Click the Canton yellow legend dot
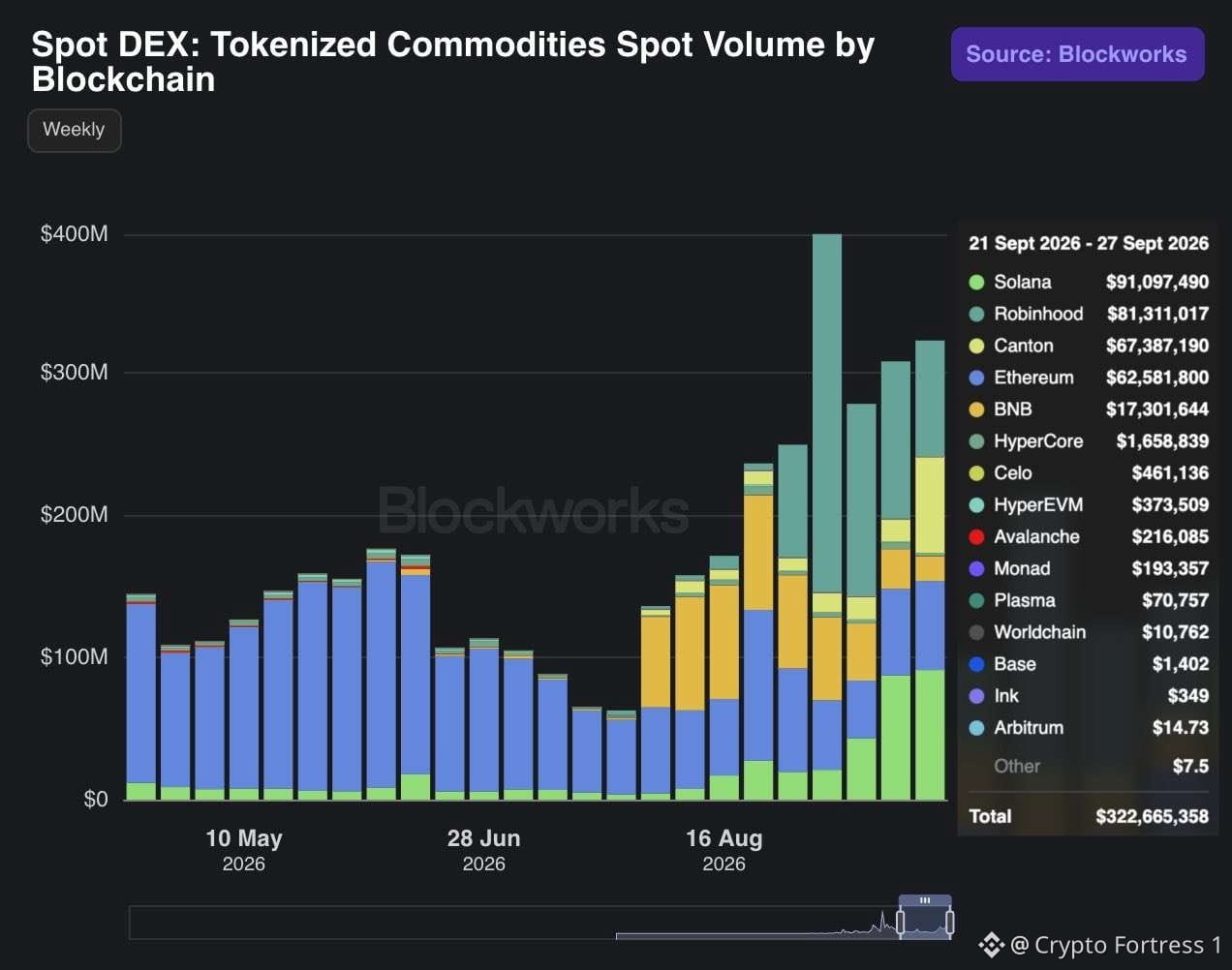Screen dimensions: 1232x970 tap(976, 346)
